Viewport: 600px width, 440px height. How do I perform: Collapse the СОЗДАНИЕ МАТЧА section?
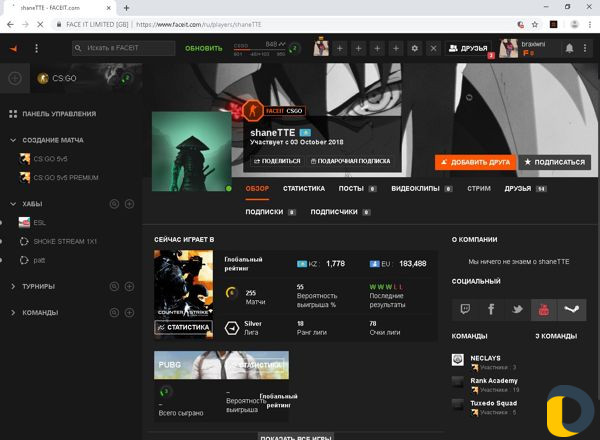(13, 140)
